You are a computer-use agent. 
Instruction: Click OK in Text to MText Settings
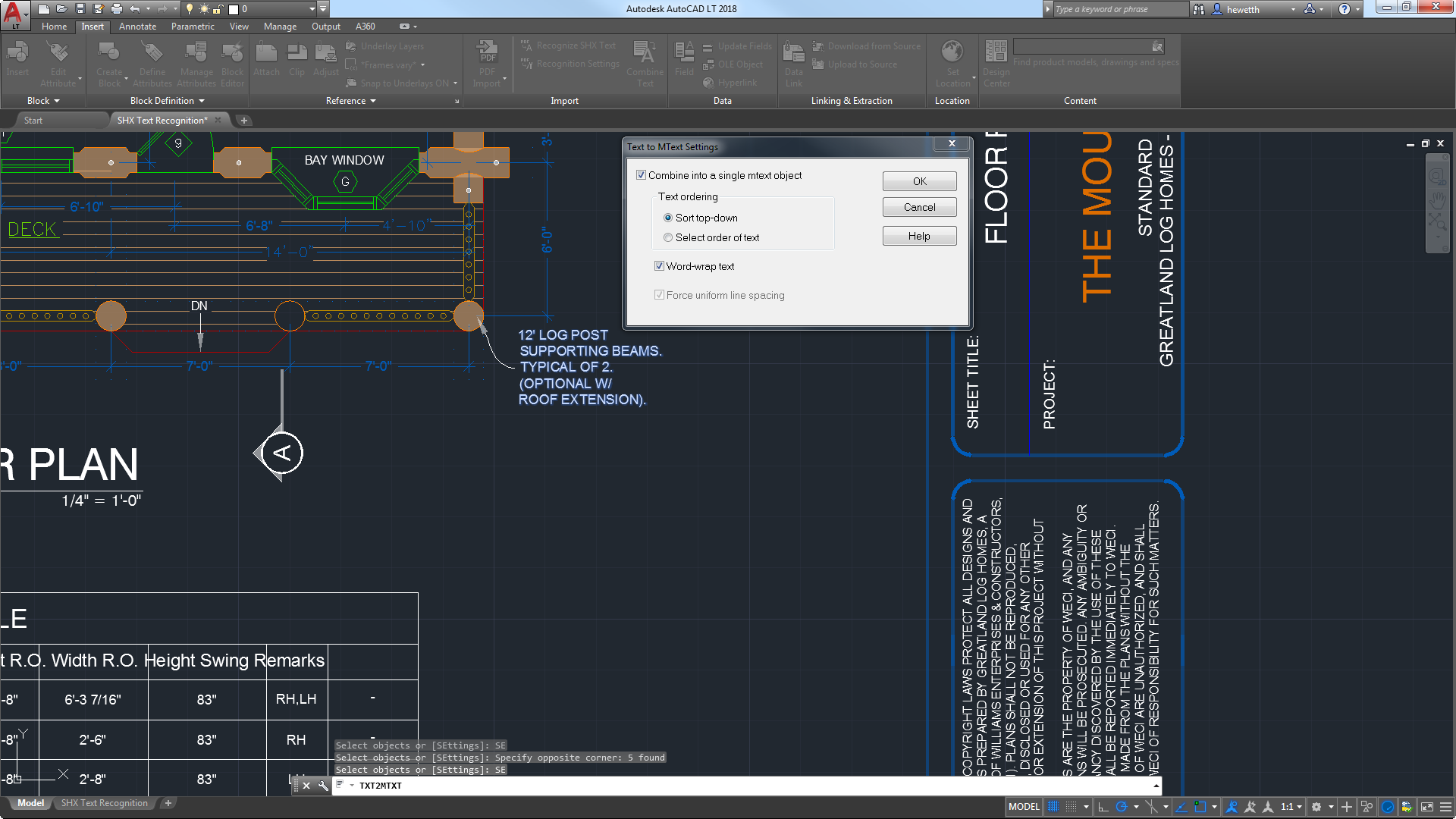919,181
